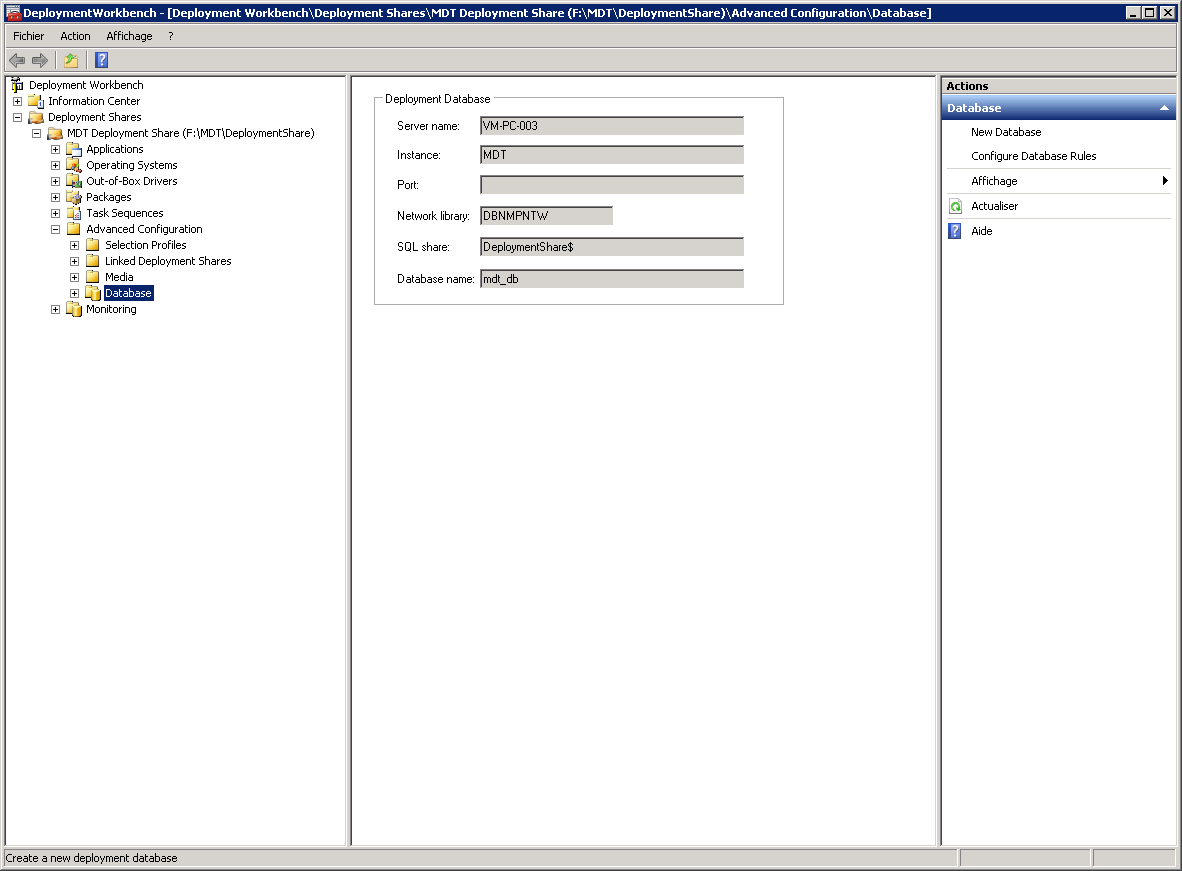Expand the Monitoring tree node
The width and height of the screenshot is (1182, 871).
coord(56,309)
